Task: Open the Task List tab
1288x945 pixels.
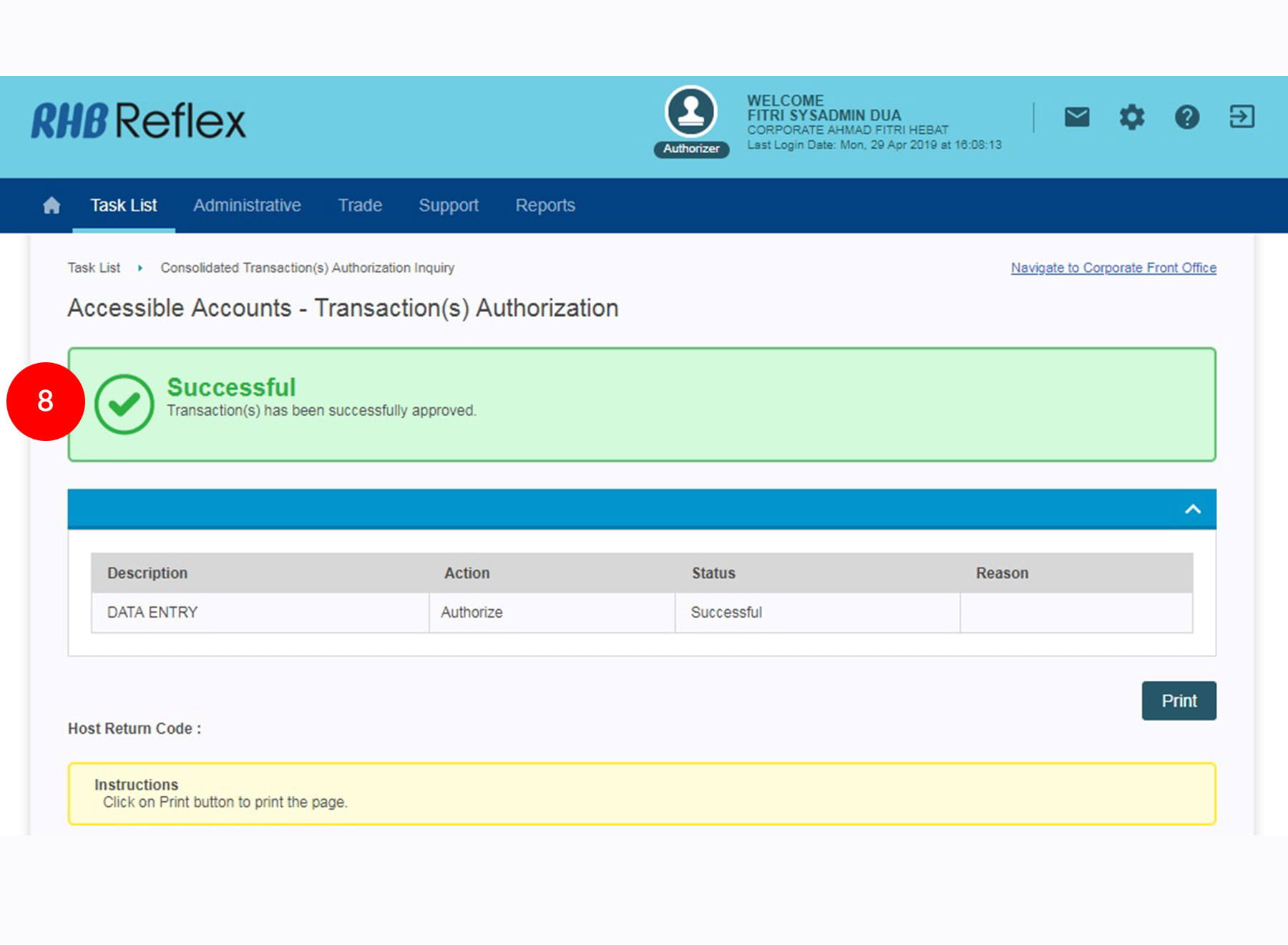Action: [123, 205]
